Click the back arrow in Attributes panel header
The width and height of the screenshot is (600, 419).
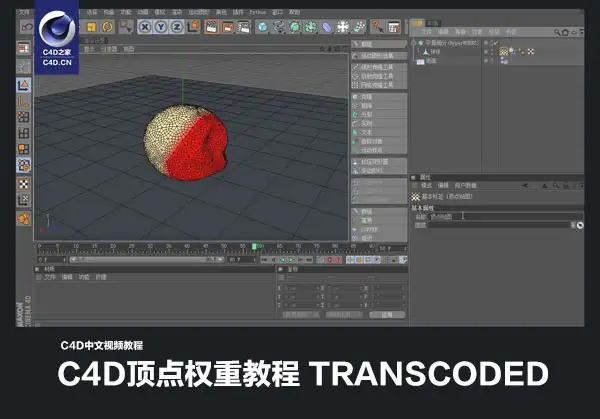(525, 186)
